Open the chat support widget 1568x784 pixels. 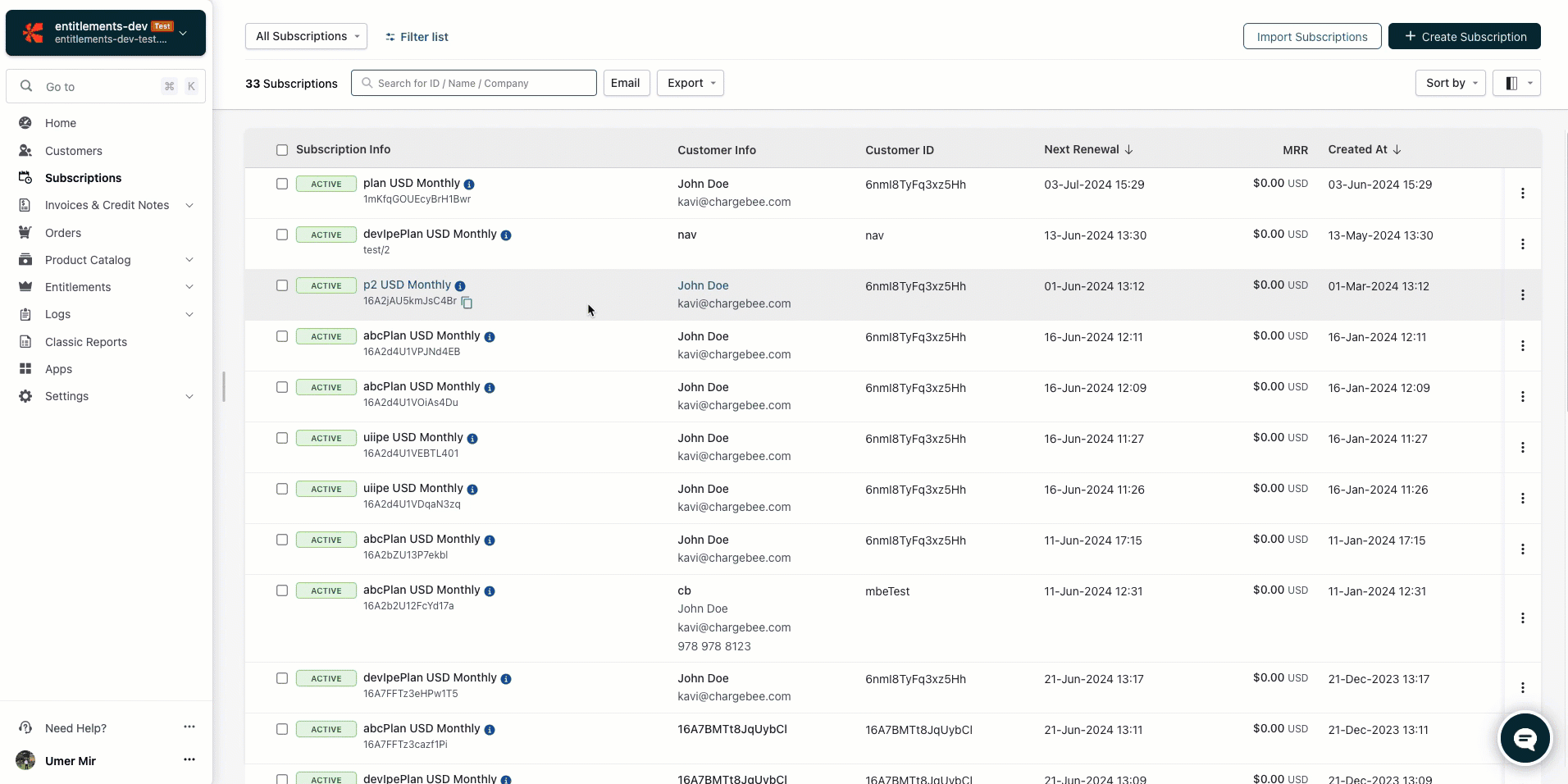tap(1525, 738)
